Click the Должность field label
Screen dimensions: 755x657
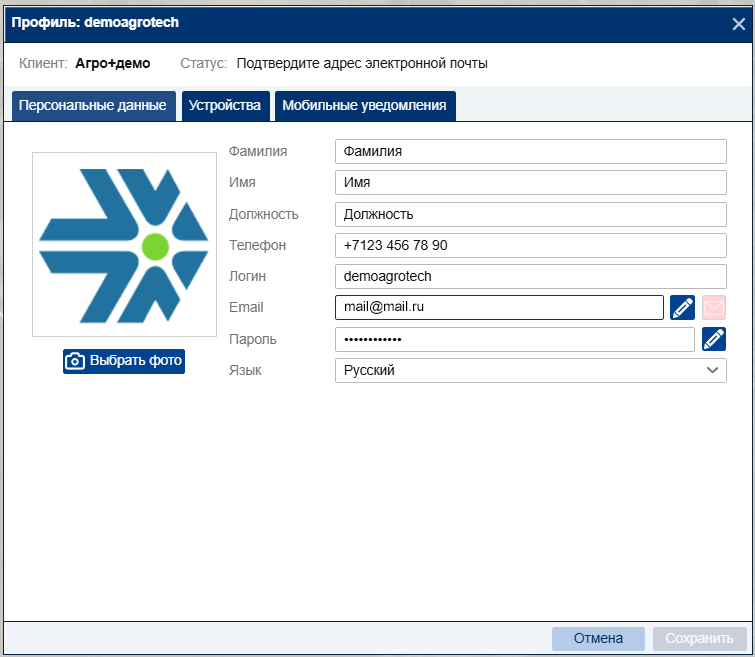[263, 214]
